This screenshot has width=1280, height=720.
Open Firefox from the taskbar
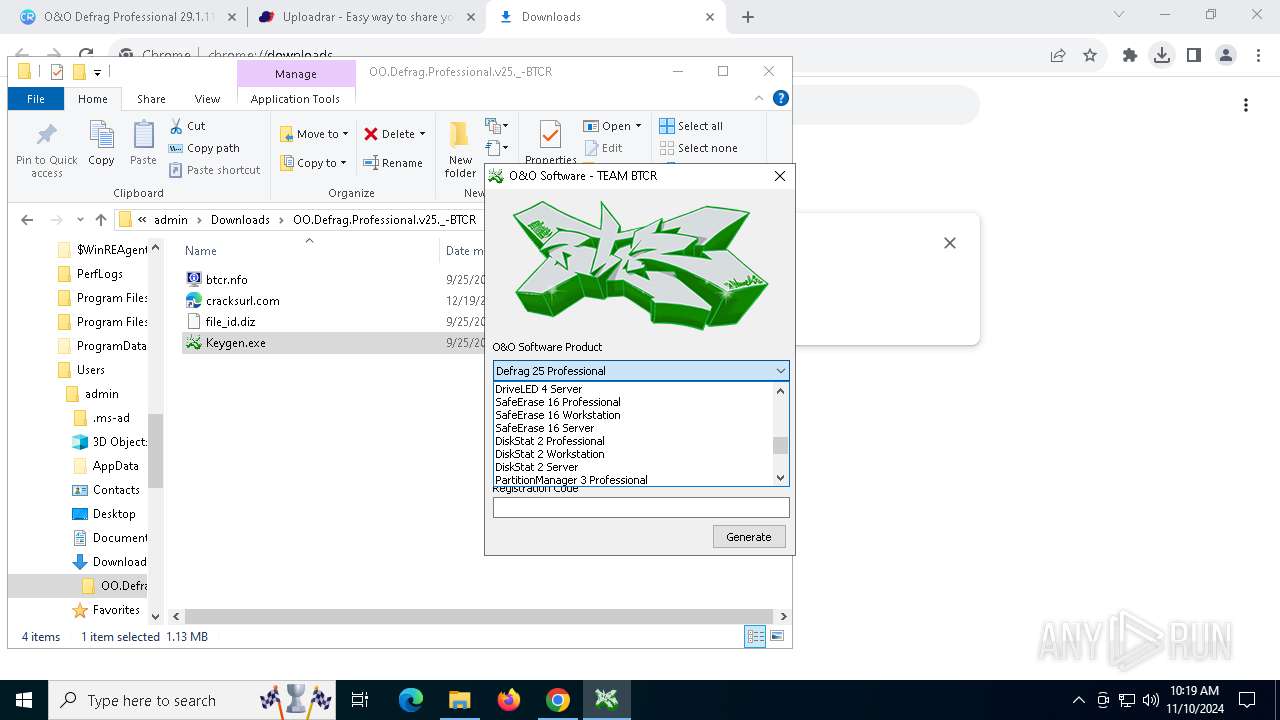(509, 700)
